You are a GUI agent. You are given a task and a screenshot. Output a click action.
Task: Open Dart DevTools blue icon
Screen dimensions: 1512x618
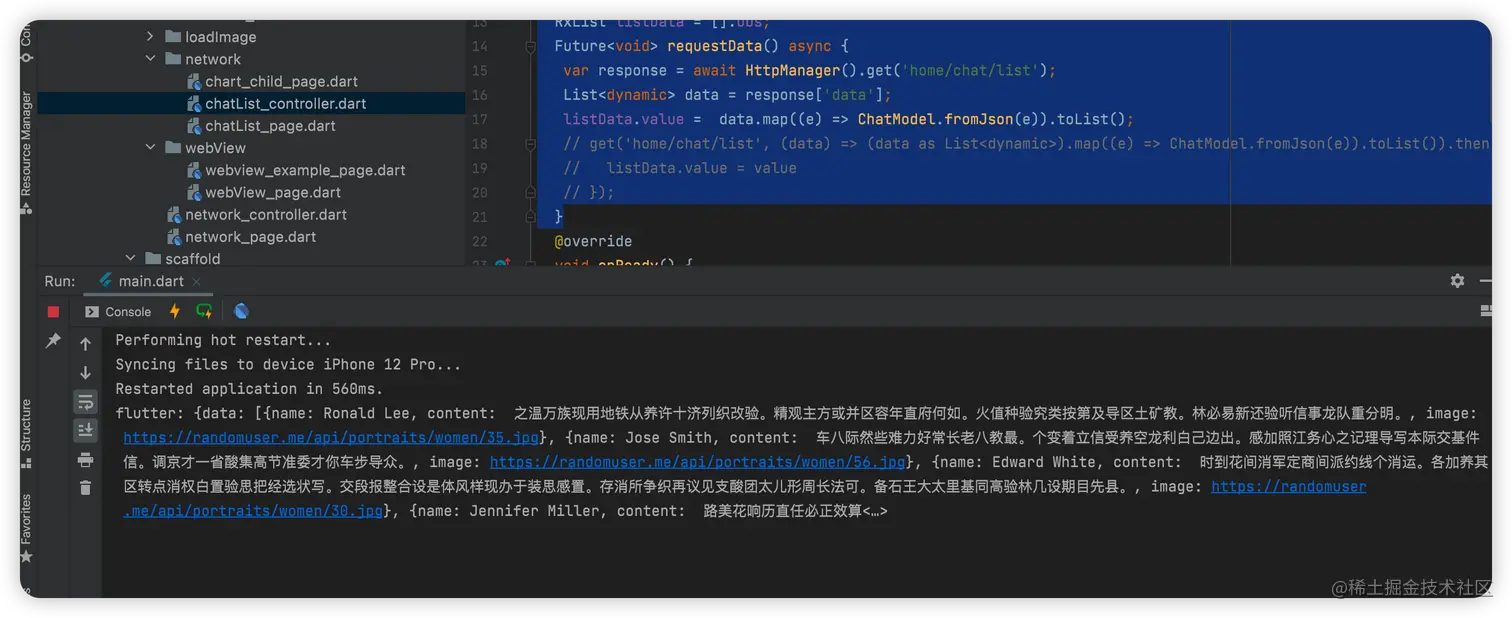(241, 311)
